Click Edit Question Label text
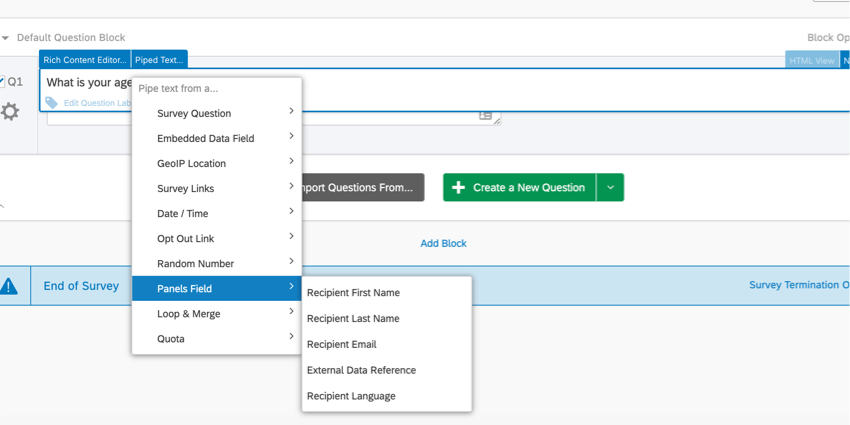850x425 pixels. pos(98,103)
